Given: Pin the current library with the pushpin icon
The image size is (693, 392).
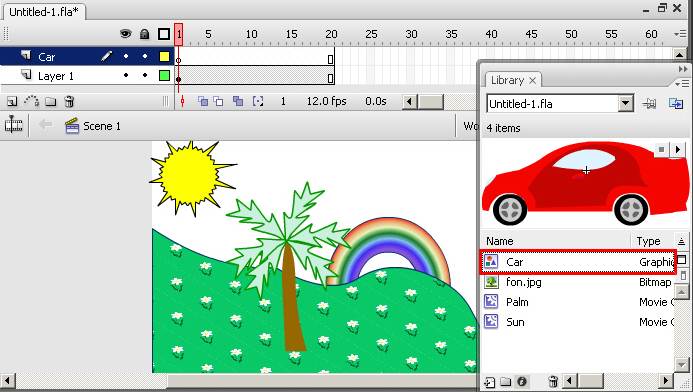Looking at the screenshot, I should (649, 104).
